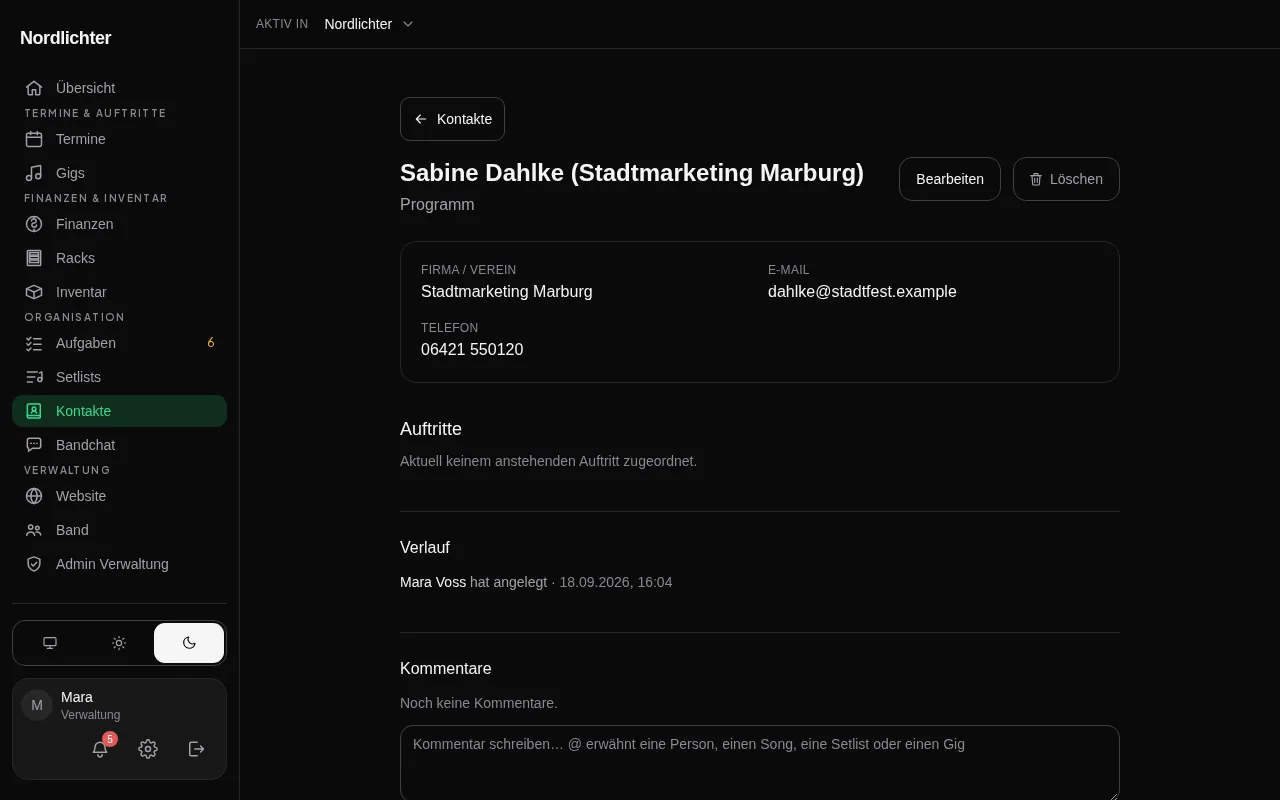Expand the Nordlichter band selector dropdown
This screenshot has width=1280, height=800.
pyautogui.click(x=369, y=24)
